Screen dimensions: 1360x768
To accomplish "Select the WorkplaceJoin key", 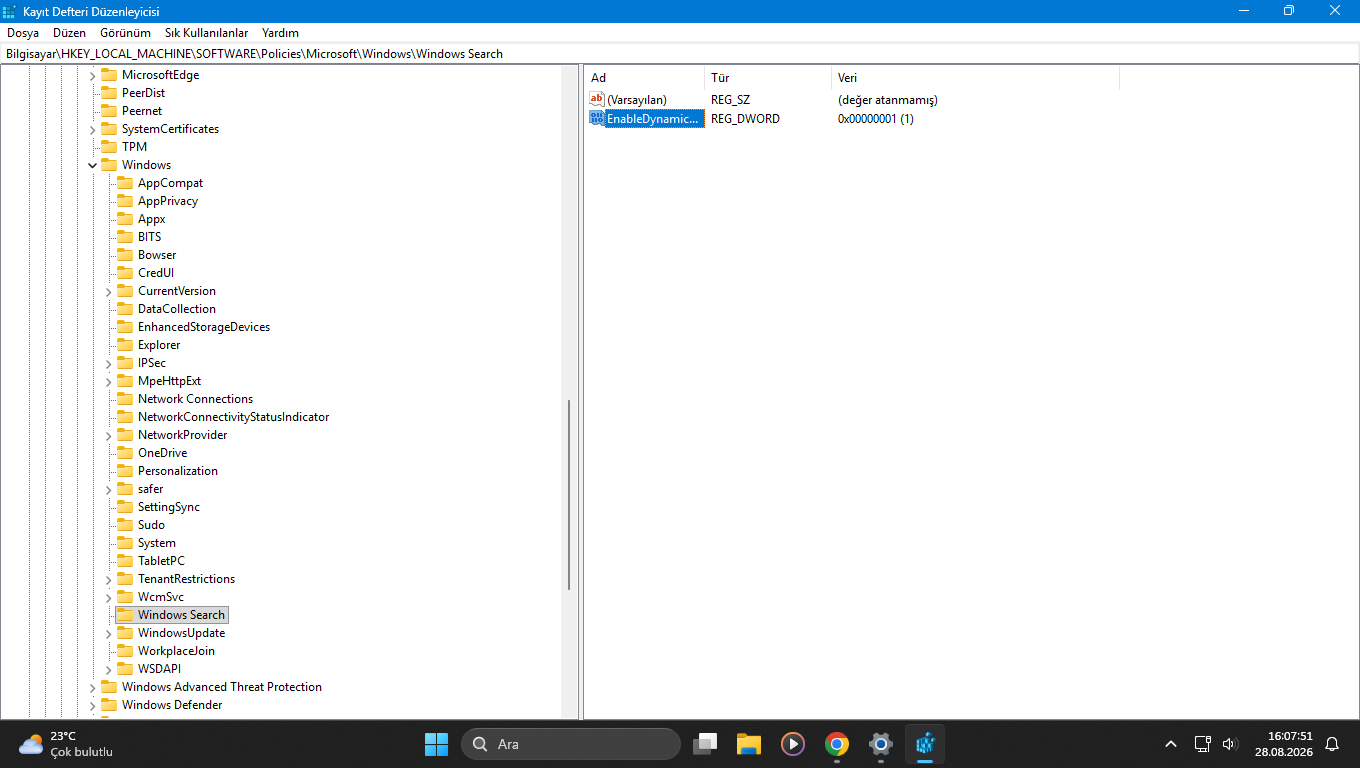I will point(177,651).
